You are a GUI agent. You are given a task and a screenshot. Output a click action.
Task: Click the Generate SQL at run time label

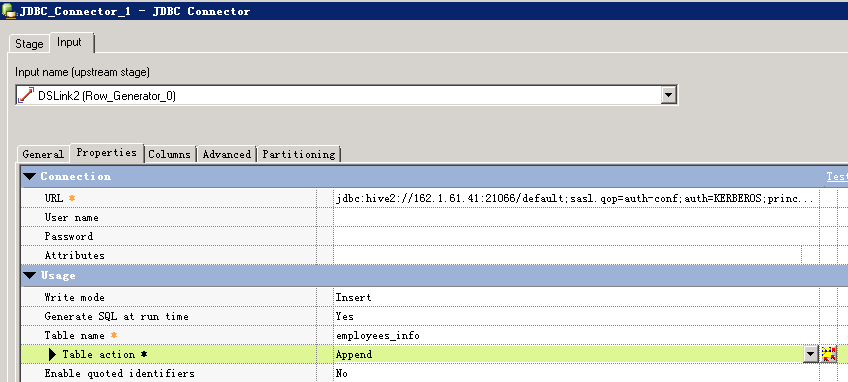click(116, 317)
